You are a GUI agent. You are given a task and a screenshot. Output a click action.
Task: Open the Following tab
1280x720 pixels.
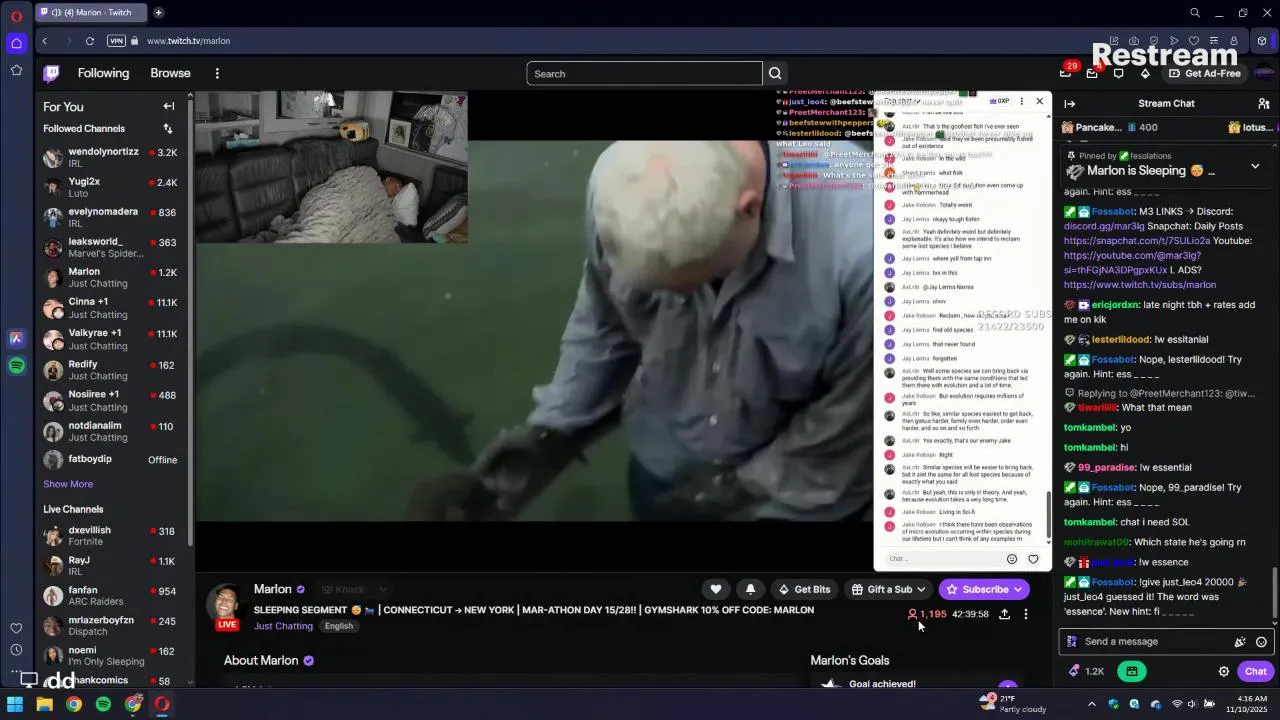pos(103,73)
